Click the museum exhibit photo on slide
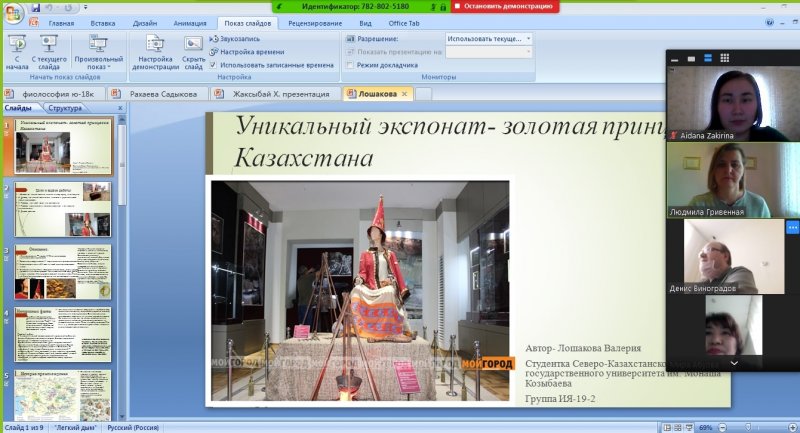 pos(360,291)
